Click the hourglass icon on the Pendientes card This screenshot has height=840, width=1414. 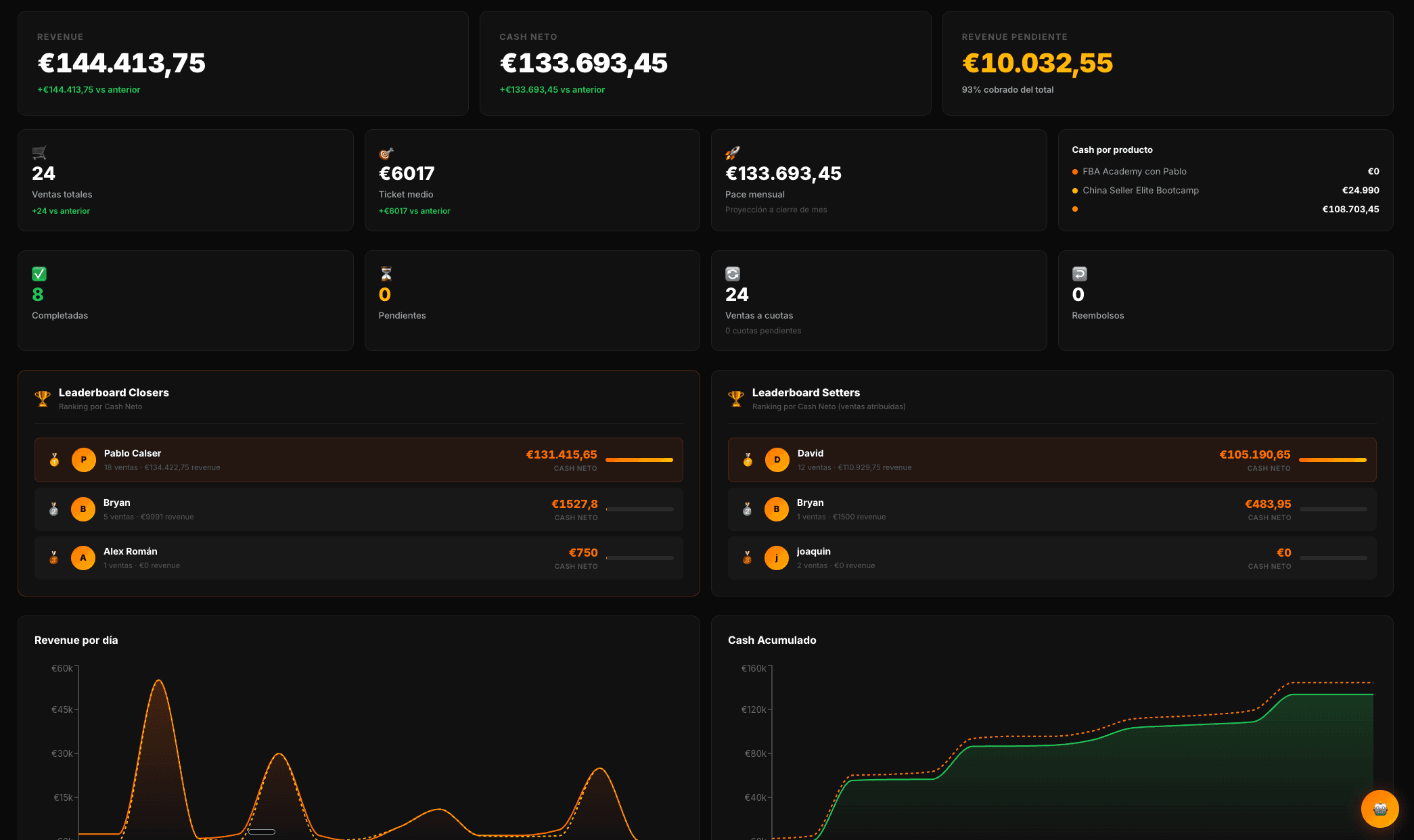click(x=386, y=274)
